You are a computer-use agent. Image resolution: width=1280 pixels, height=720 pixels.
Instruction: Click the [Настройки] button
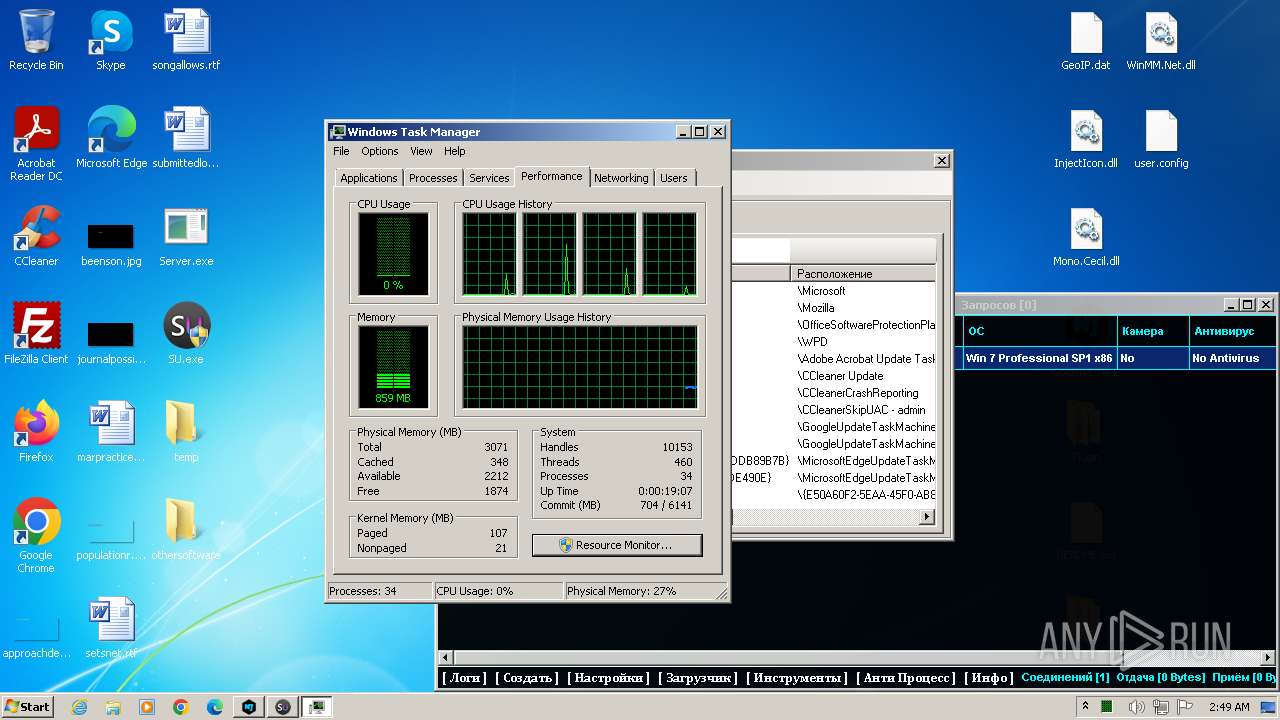(609, 678)
